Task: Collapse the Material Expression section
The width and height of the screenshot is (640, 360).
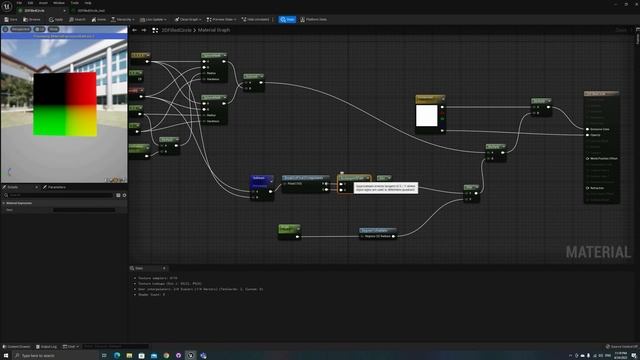Action: (4, 203)
